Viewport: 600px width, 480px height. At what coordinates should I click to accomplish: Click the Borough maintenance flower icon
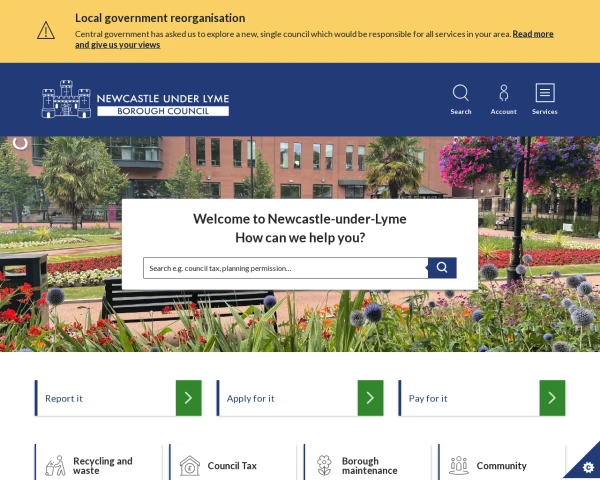(x=324, y=465)
